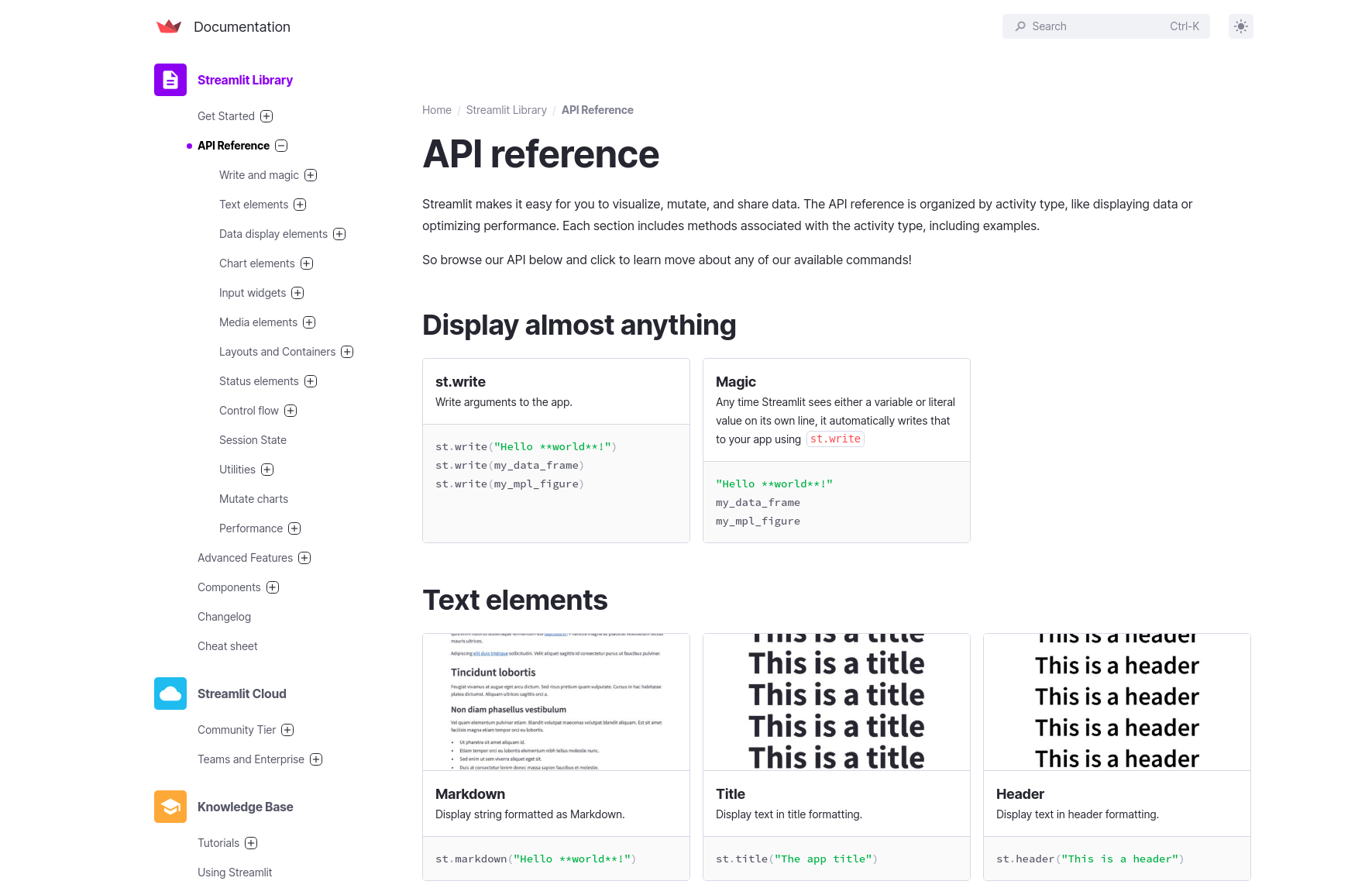Expand Layouts and Containers plus icon
The width and height of the screenshot is (1372, 888).
(x=347, y=352)
